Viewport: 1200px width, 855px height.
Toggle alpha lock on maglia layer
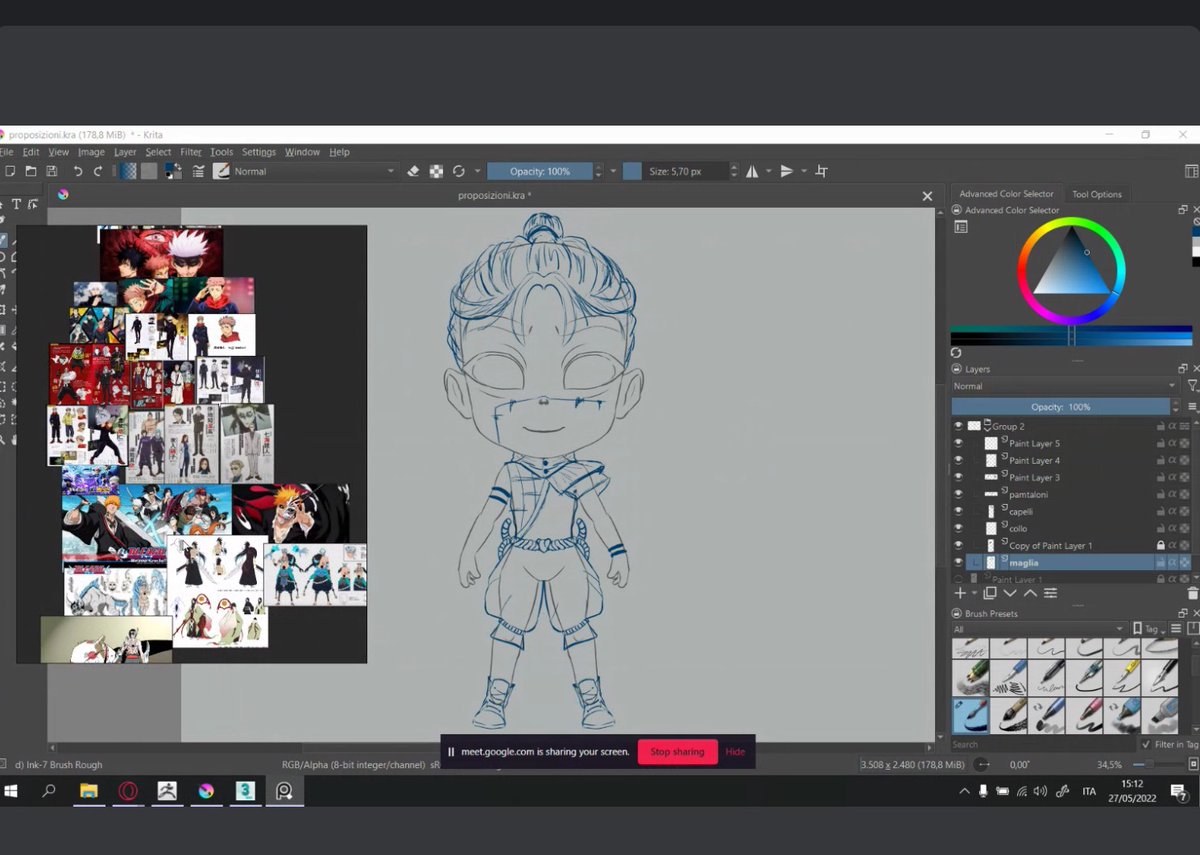coord(1173,563)
